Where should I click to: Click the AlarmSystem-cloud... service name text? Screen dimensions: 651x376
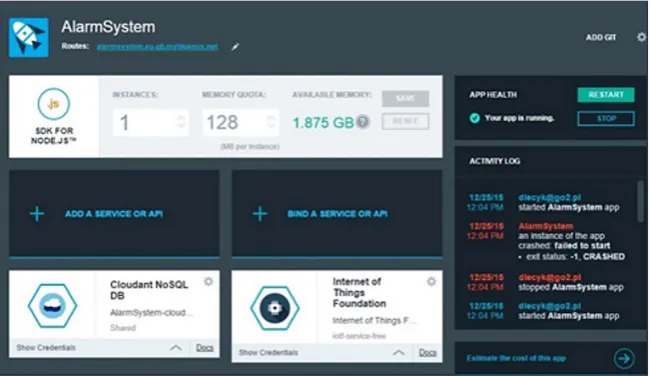point(151,313)
